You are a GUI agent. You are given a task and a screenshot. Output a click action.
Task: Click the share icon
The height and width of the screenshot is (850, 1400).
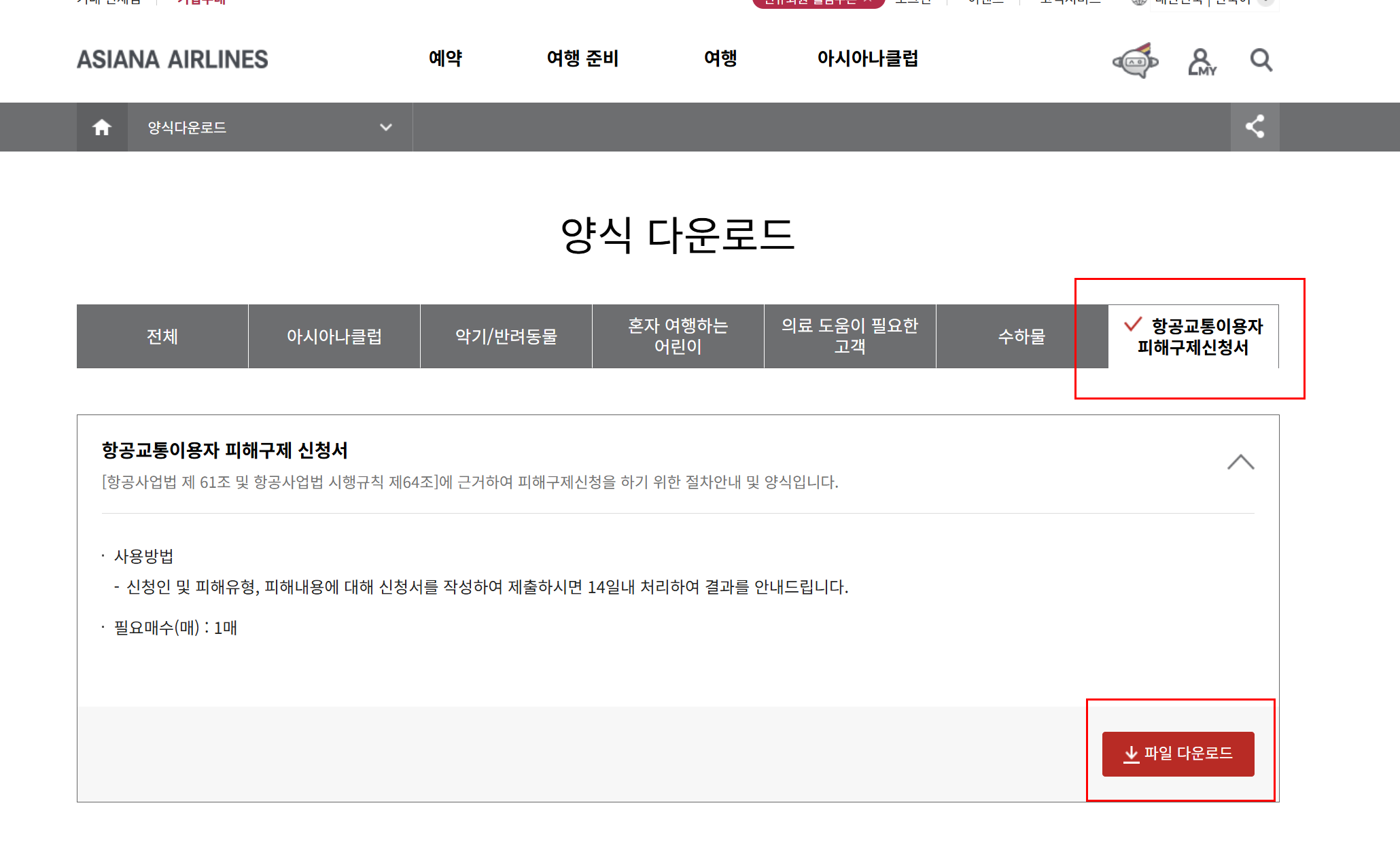1255,127
